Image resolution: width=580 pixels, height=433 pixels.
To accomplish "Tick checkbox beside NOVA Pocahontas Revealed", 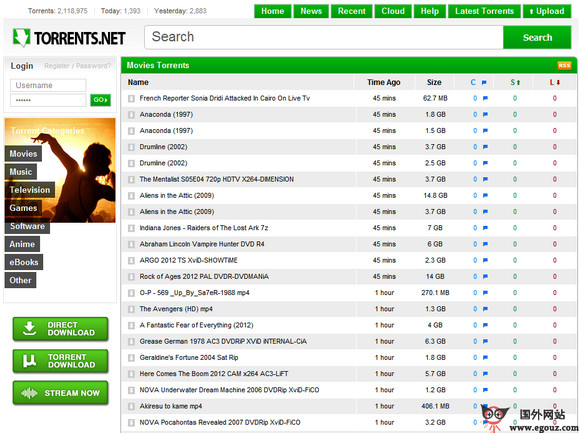I will (x=131, y=423).
